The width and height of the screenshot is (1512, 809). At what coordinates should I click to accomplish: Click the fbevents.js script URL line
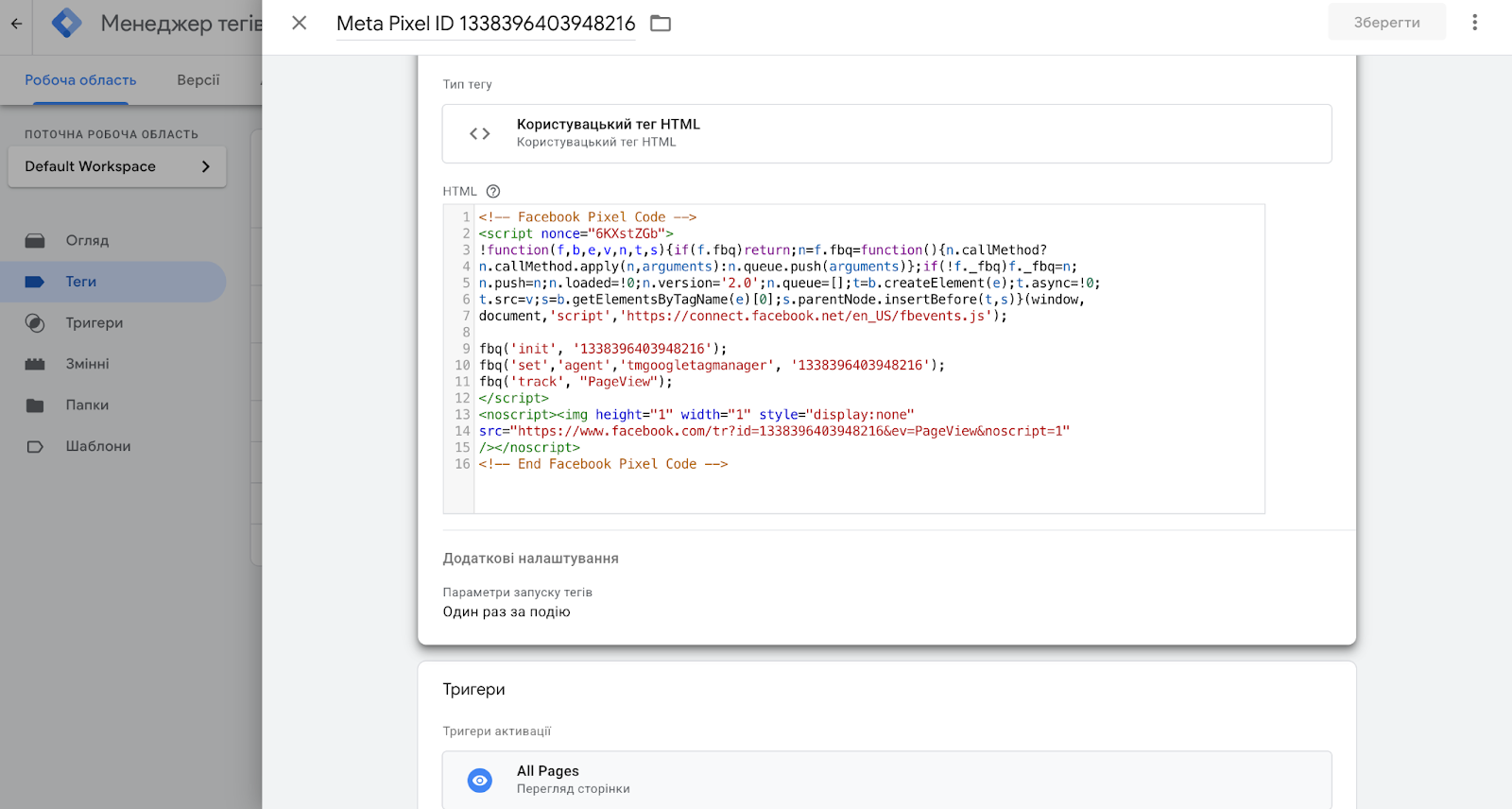pyautogui.click(x=743, y=316)
